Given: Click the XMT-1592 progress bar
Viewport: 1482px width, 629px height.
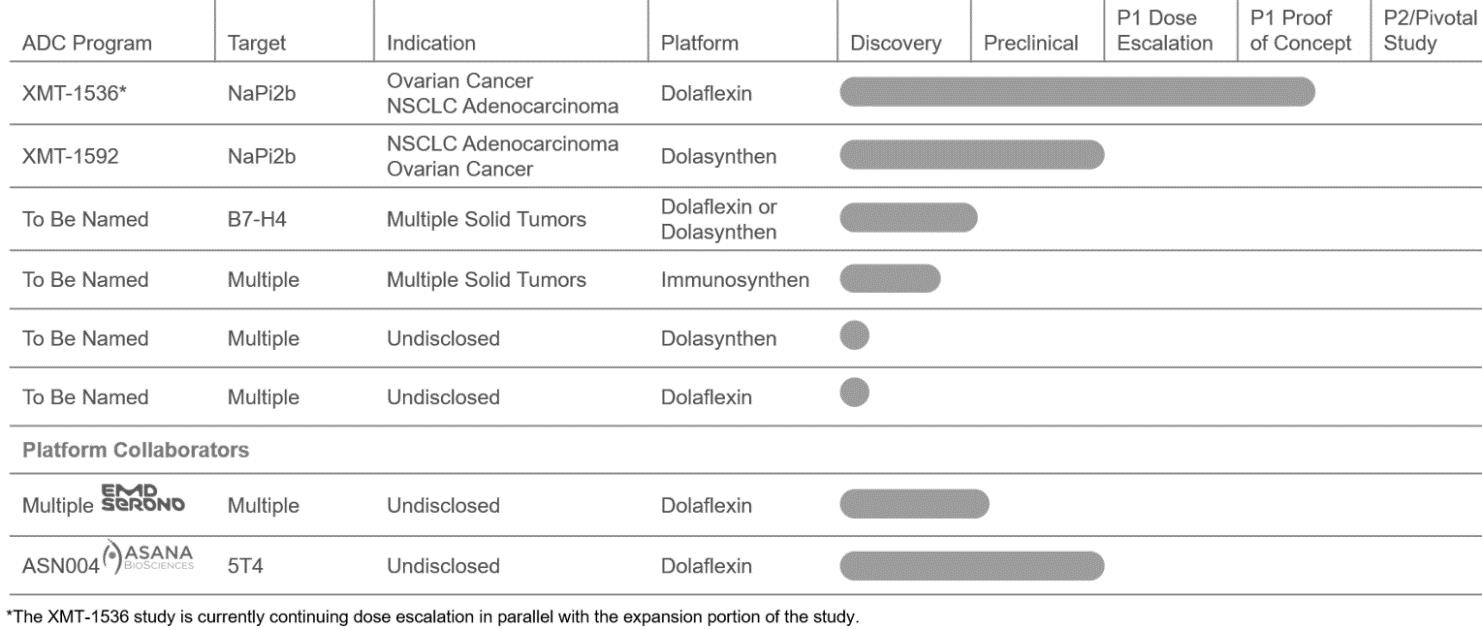Looking at the screenshot, I should [x=972, y=155].
